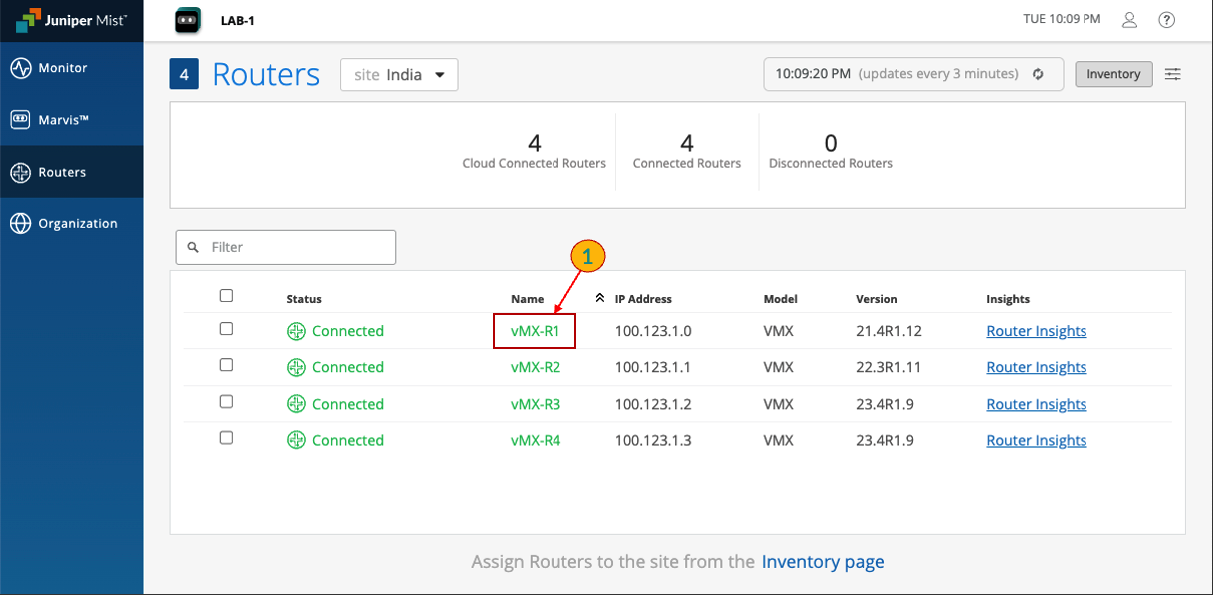Click the Marvis sidebar icon

[x=21, y=120]
